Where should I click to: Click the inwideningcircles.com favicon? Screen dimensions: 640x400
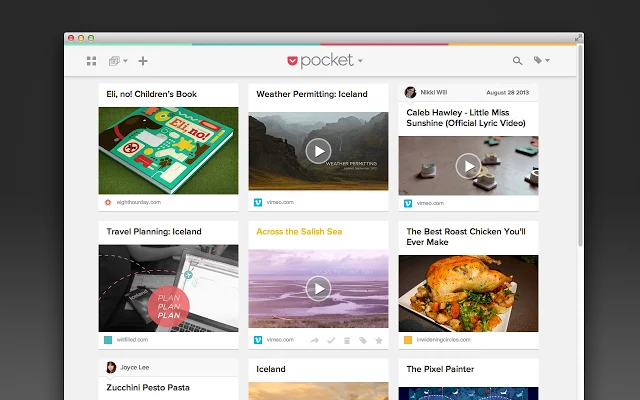(x=408, y=340)
